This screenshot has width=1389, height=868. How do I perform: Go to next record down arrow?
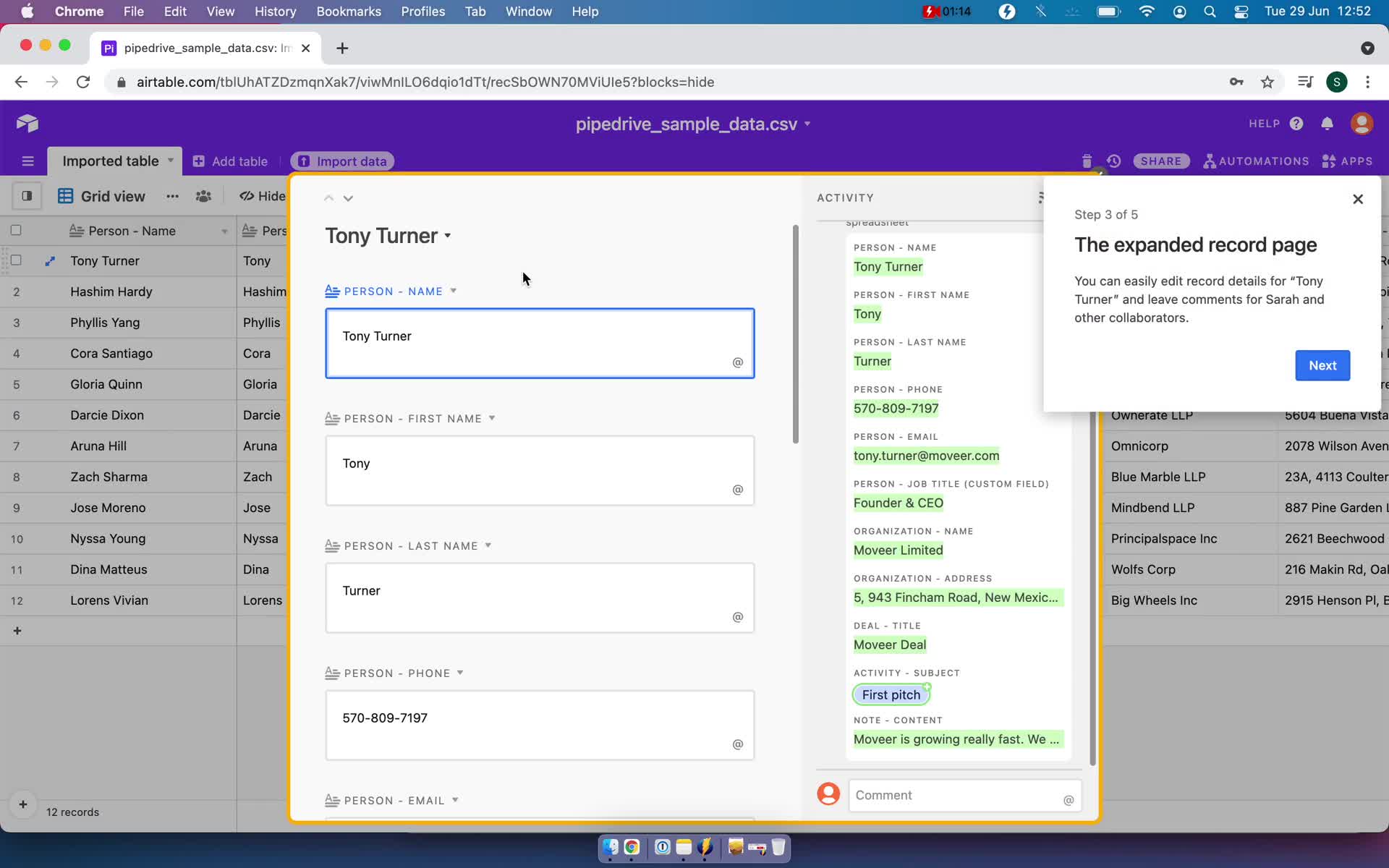coord(348,197)
